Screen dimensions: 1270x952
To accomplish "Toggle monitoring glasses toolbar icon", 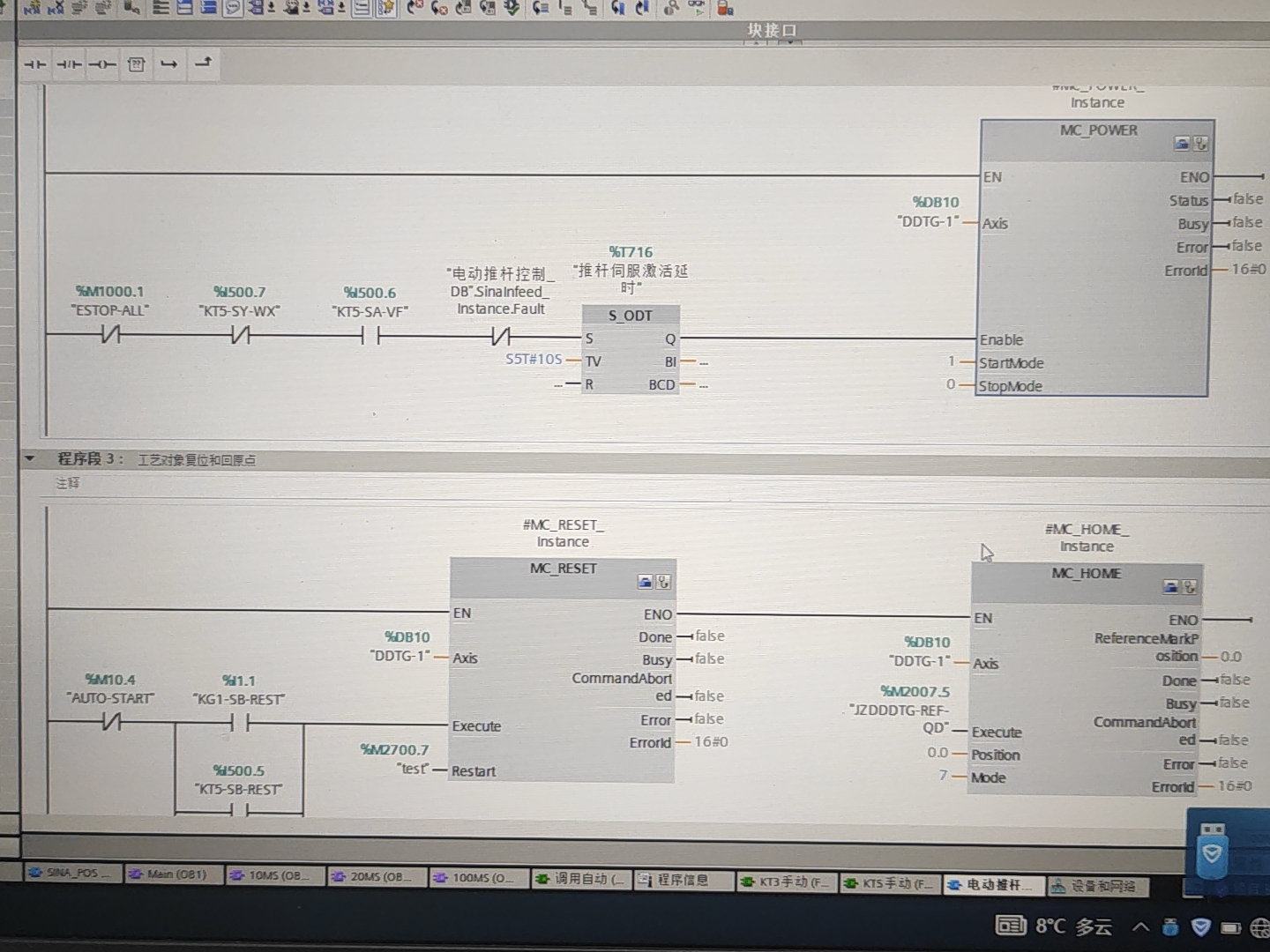I will coord(697,8).
